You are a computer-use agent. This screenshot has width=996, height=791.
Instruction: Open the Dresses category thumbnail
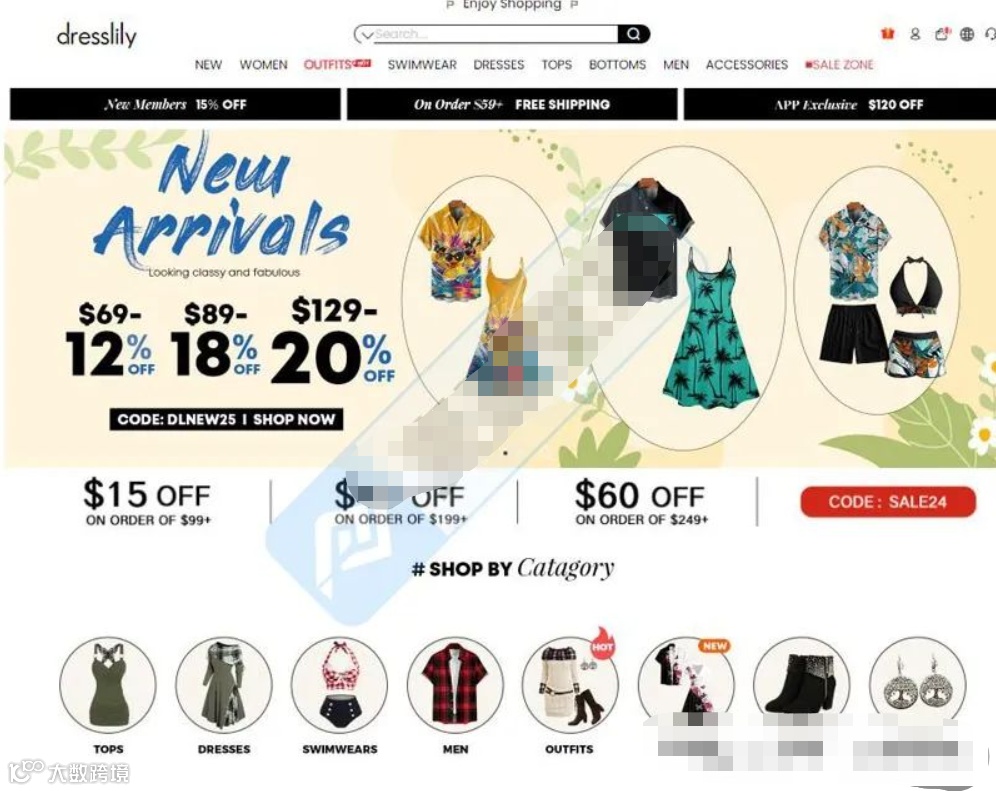point(224,685)
